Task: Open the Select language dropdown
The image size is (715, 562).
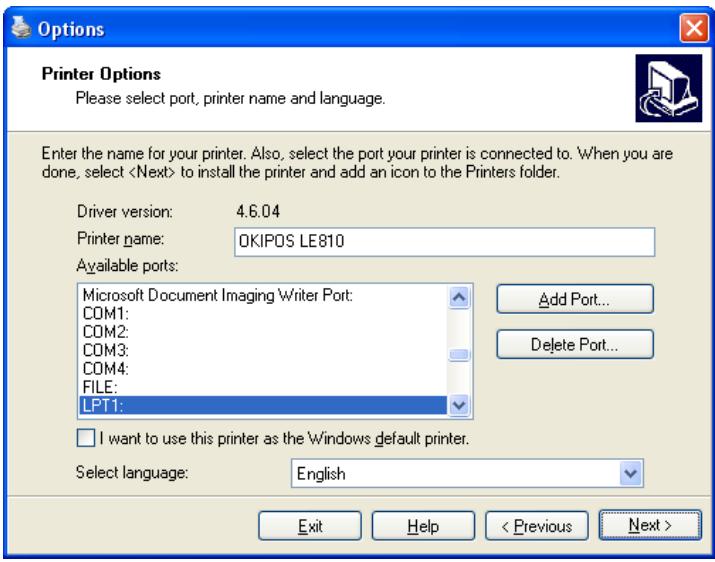Action: [x=629, y=473]
